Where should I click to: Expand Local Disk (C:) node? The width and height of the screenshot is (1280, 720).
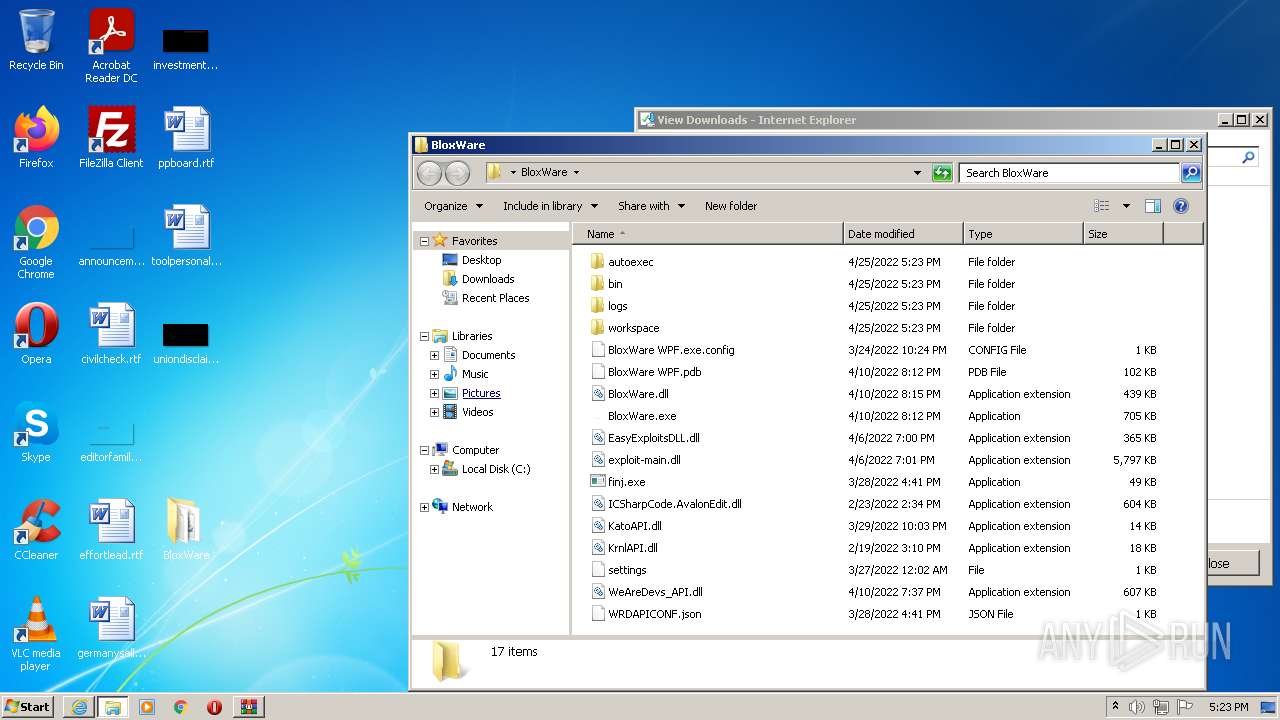[434, 469]
